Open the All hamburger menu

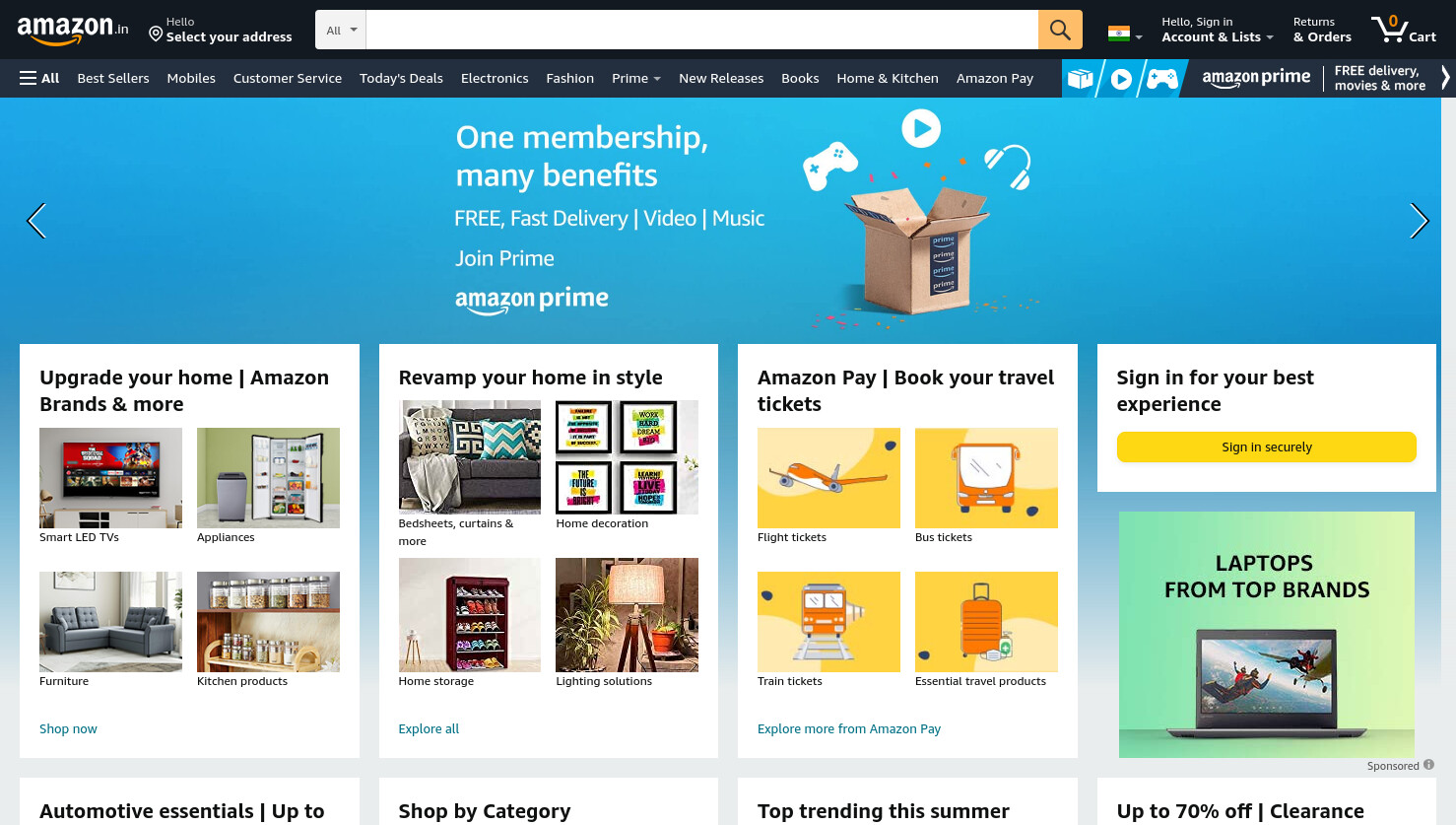pos(39,78)
